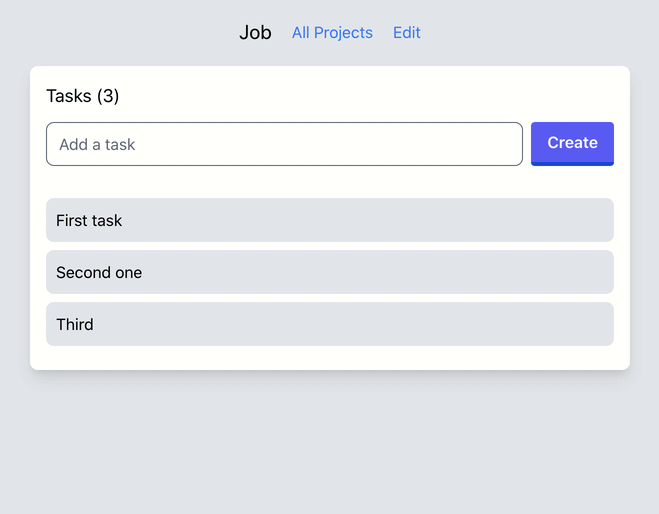This screenshot has height=514, width=659.
Task: Click the Edit link
Action: [406, 33]
